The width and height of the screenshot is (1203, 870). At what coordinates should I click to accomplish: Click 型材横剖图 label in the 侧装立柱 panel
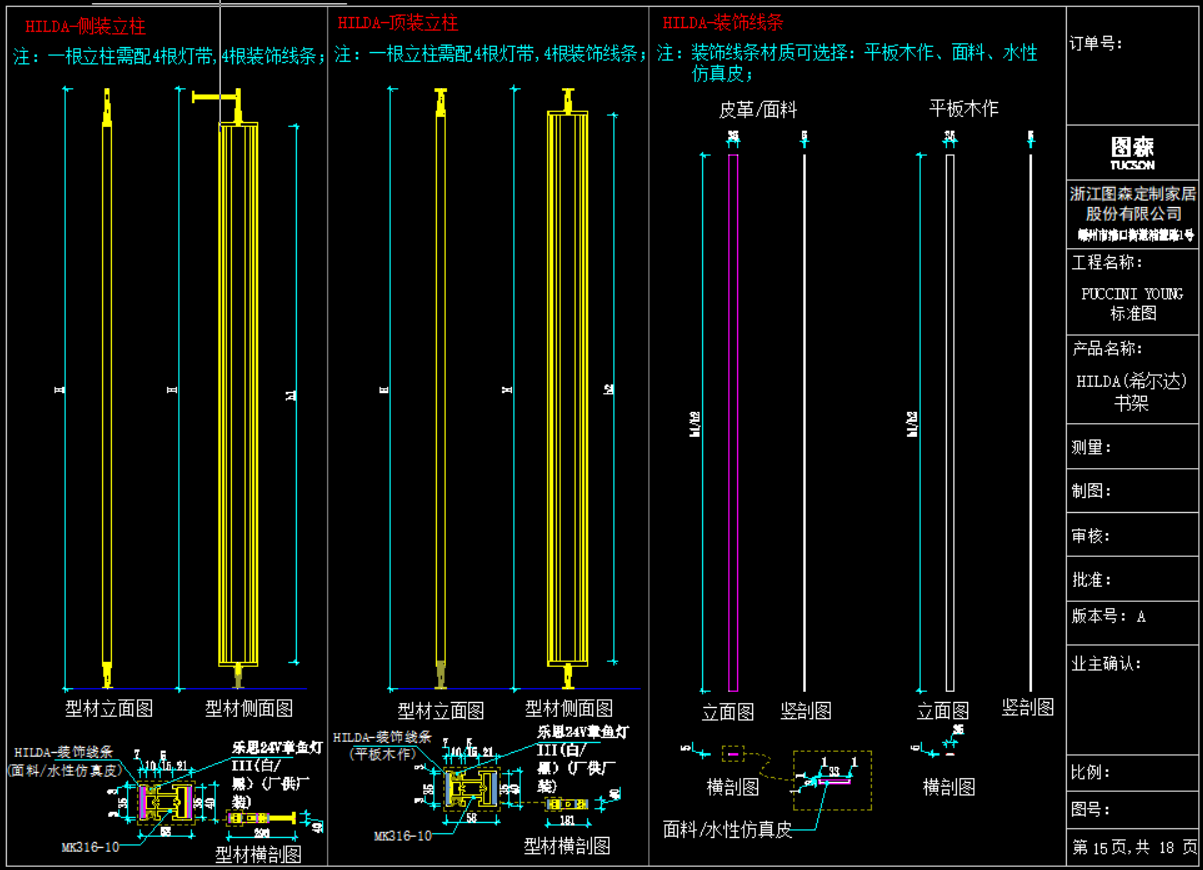pyautogui.click(x=259, y=855)
